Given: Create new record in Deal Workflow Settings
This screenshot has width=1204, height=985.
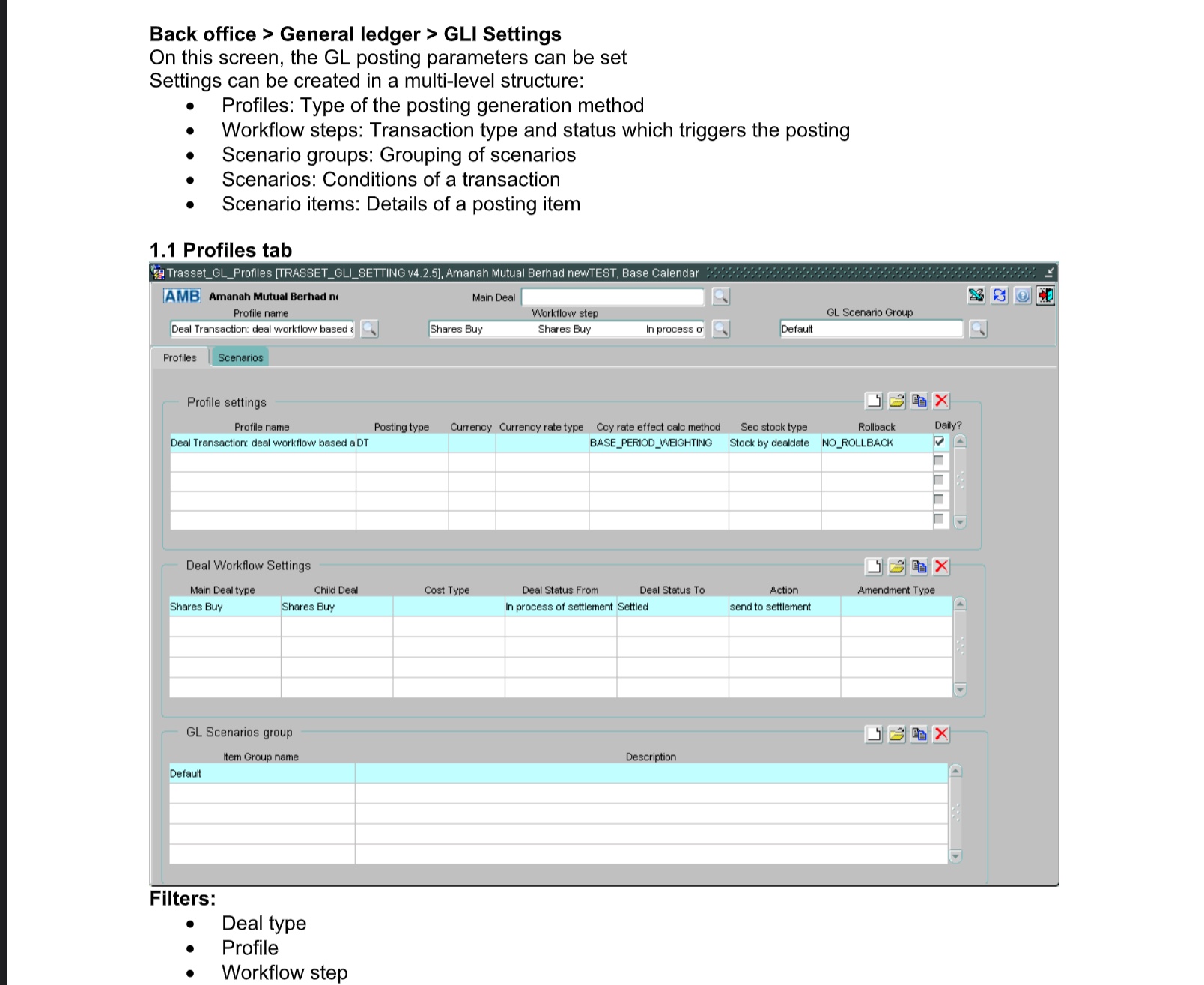Looking at the screenshot, I should point(874,566).
